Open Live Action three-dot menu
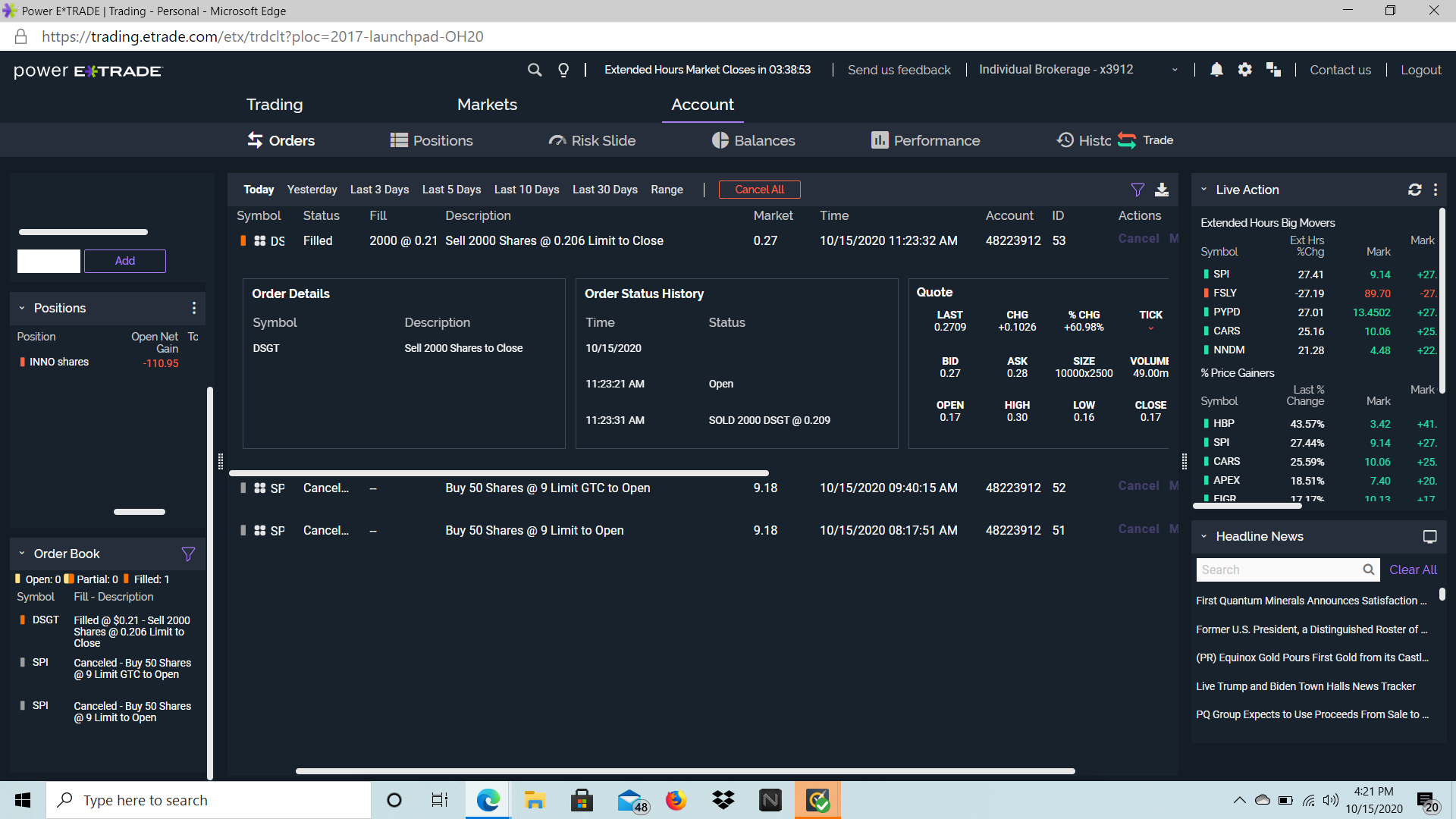This screenshot has height=819, width=1456. (1436, 190)
